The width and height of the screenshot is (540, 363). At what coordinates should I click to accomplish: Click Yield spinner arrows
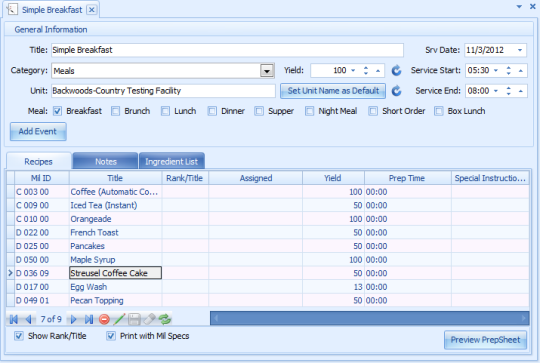(x=366, y=71)
